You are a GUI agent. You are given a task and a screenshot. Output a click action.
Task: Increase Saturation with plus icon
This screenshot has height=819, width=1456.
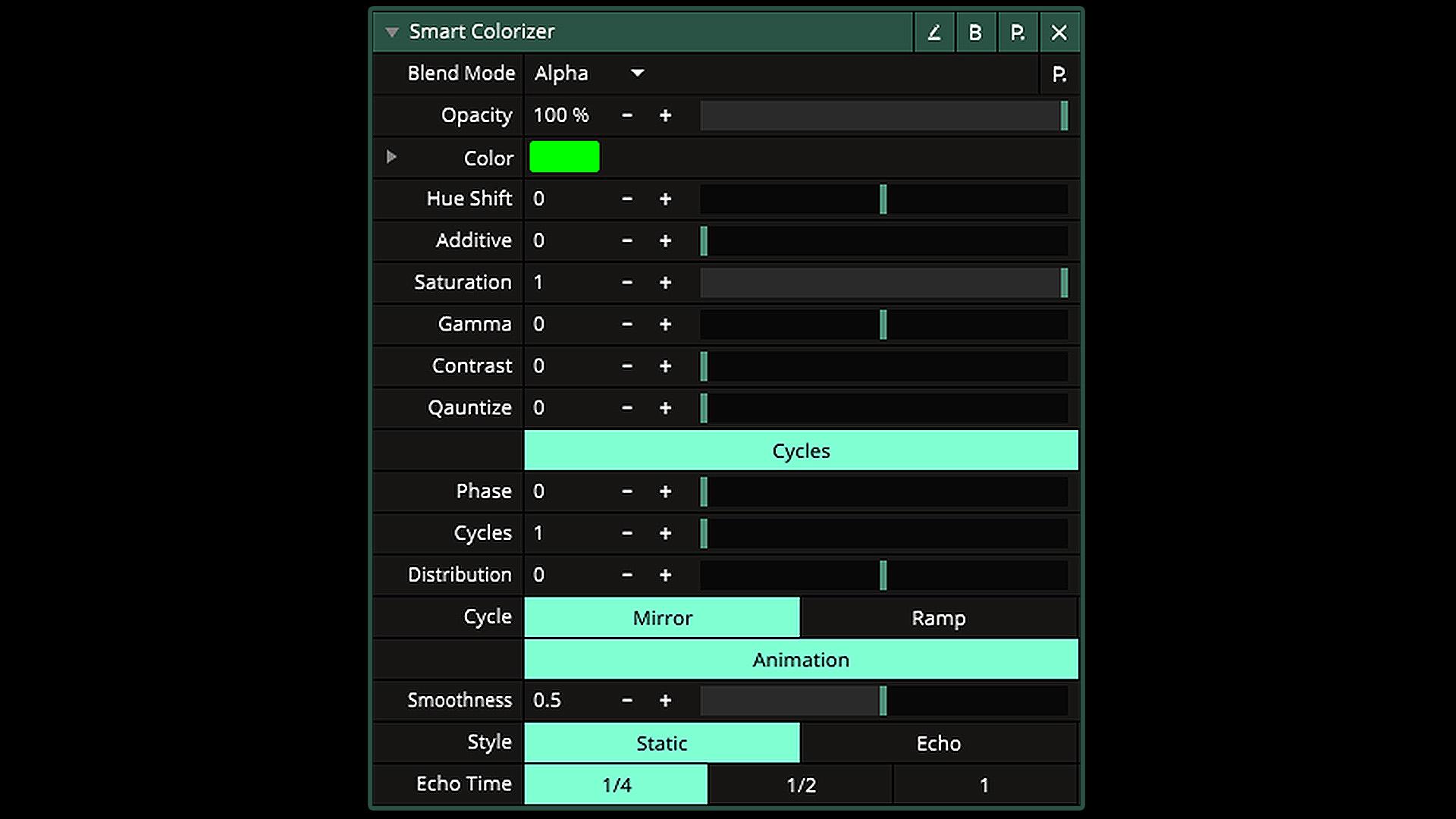[x=665, y=283]
